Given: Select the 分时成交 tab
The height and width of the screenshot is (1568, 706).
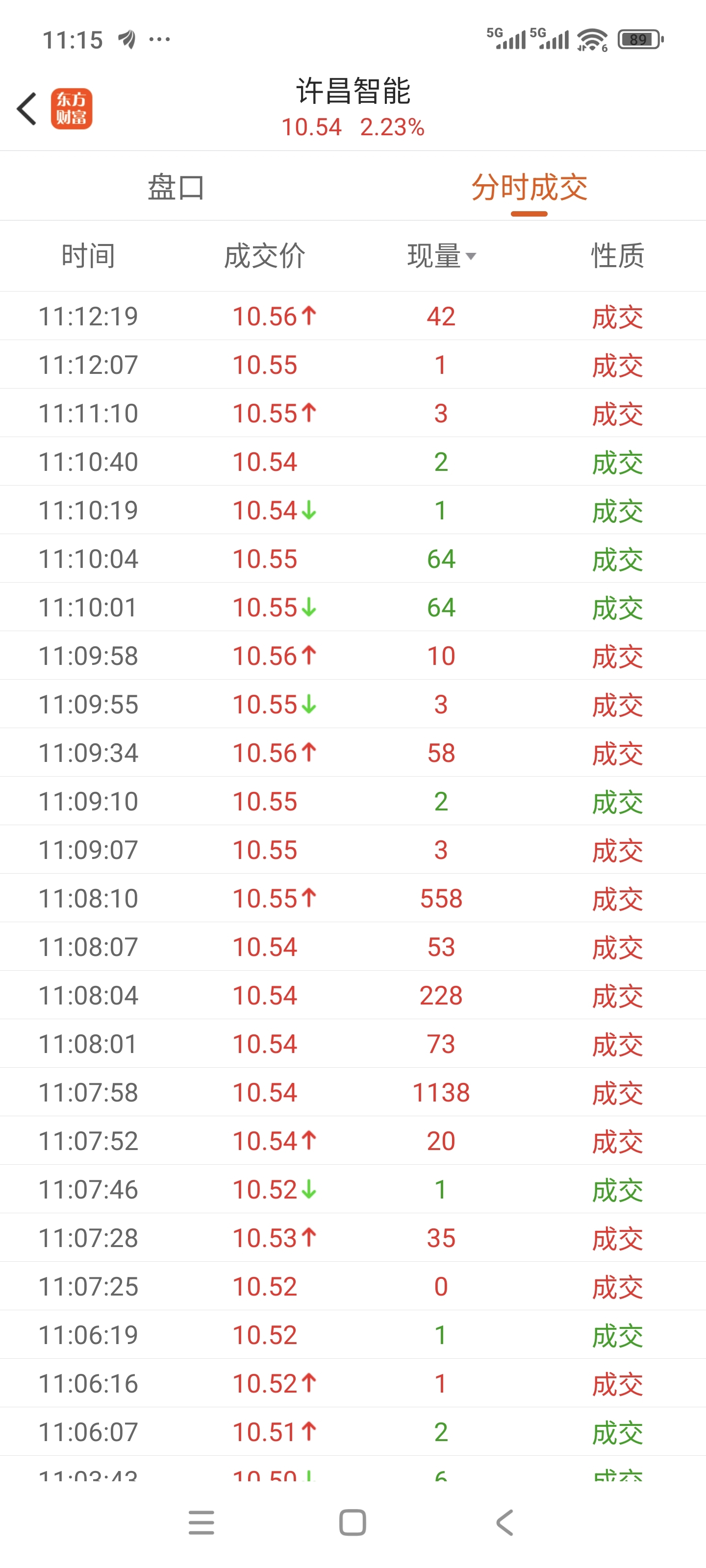Looking at the screenshot, I should point(529,187).
